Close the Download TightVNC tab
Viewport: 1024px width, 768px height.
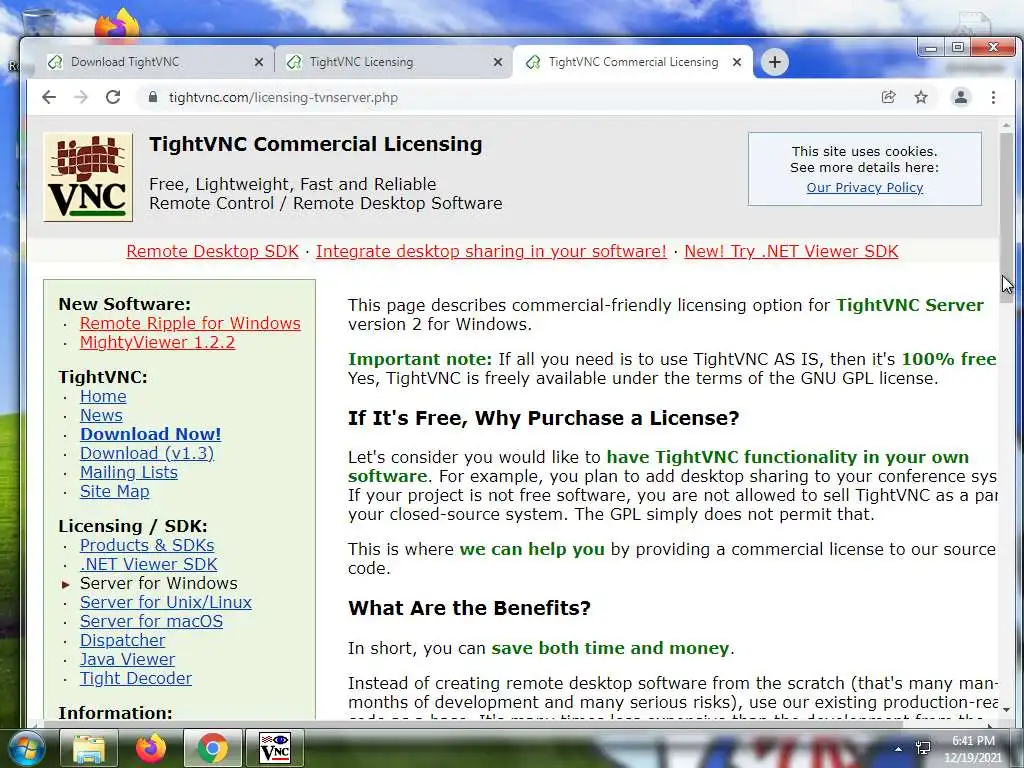[x=259, y=62]
